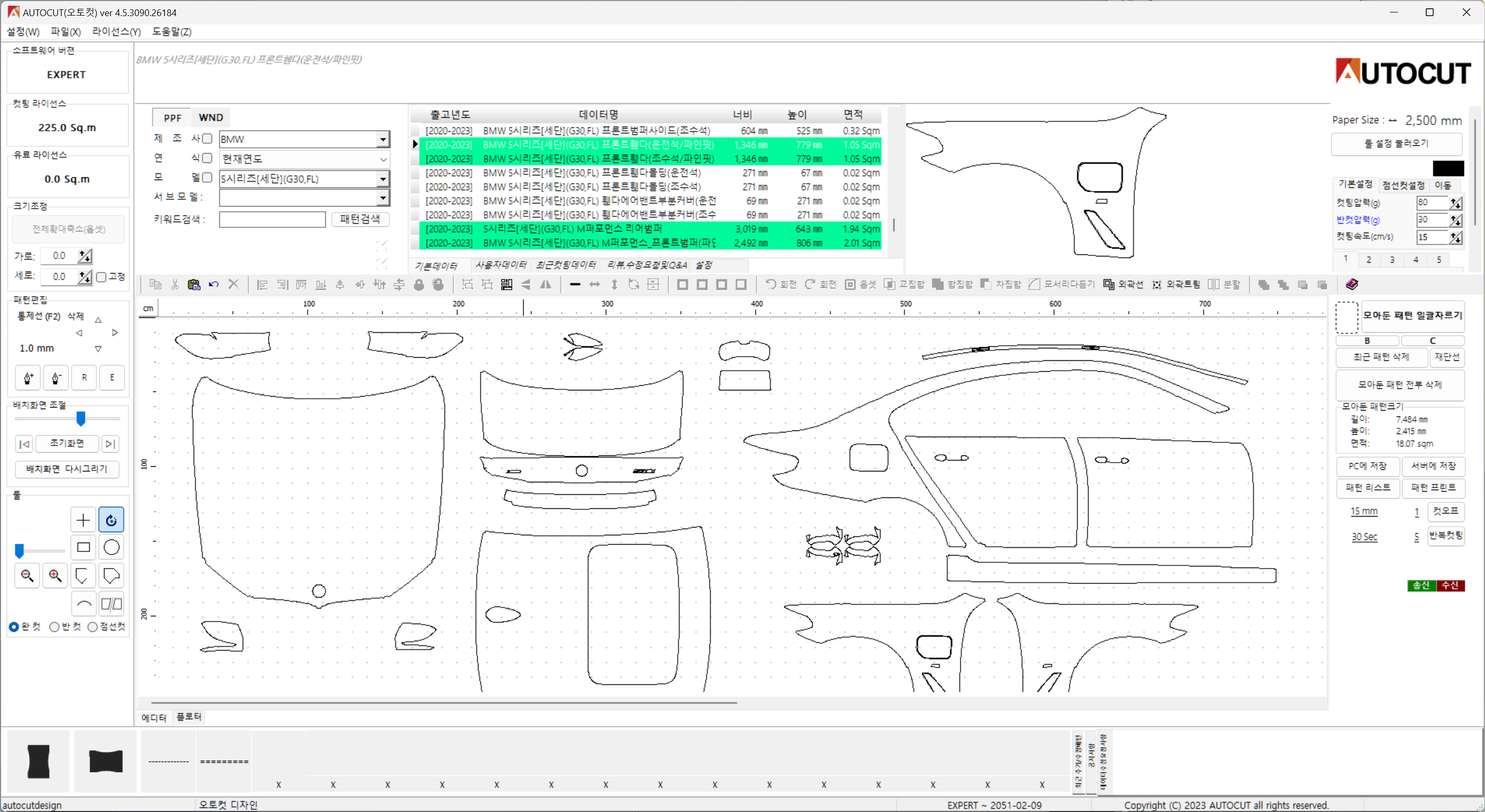The image size is (1485, 812).
Task: Click the next layout screen button
Action: pyautogui.click(x=111, y=444)
